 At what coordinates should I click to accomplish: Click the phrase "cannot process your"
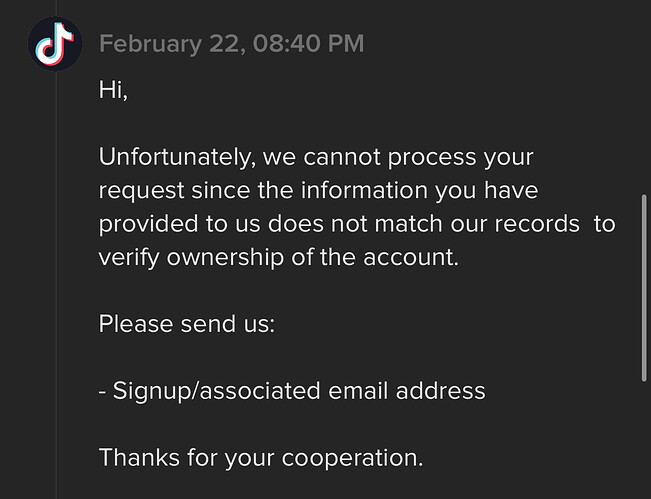418,158
